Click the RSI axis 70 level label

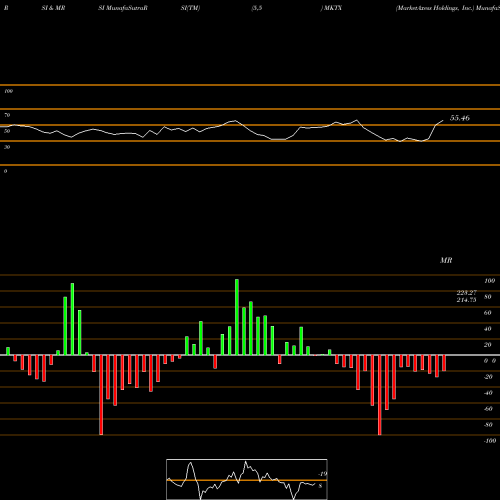7,115
